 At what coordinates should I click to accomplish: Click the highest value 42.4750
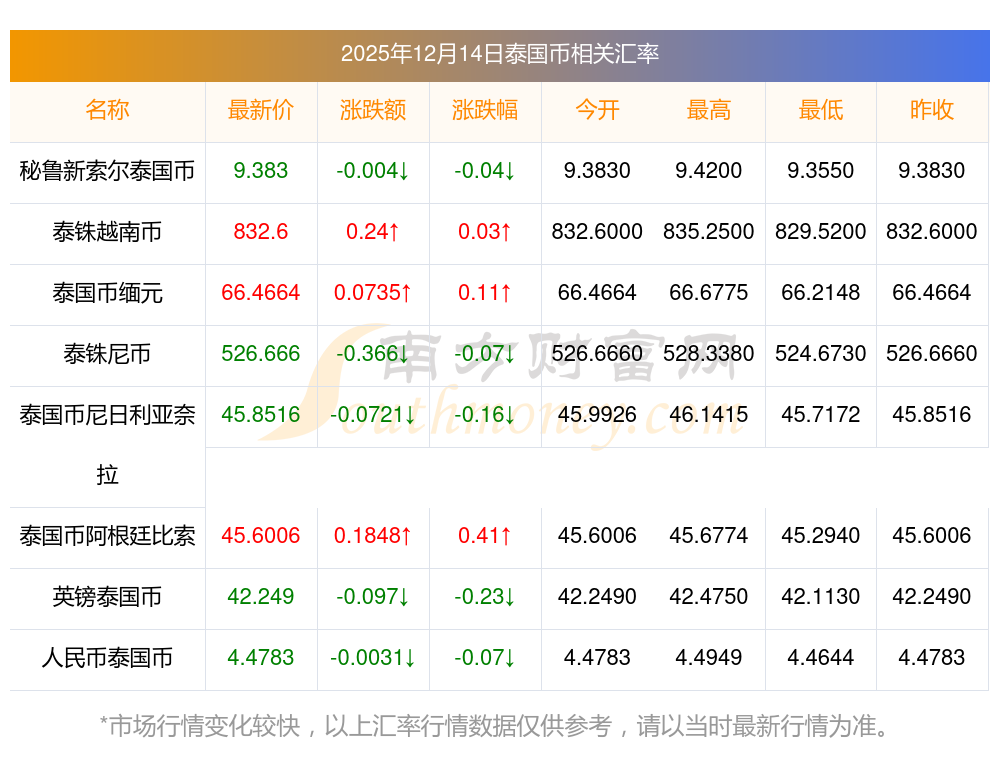[x=709, y=596]
